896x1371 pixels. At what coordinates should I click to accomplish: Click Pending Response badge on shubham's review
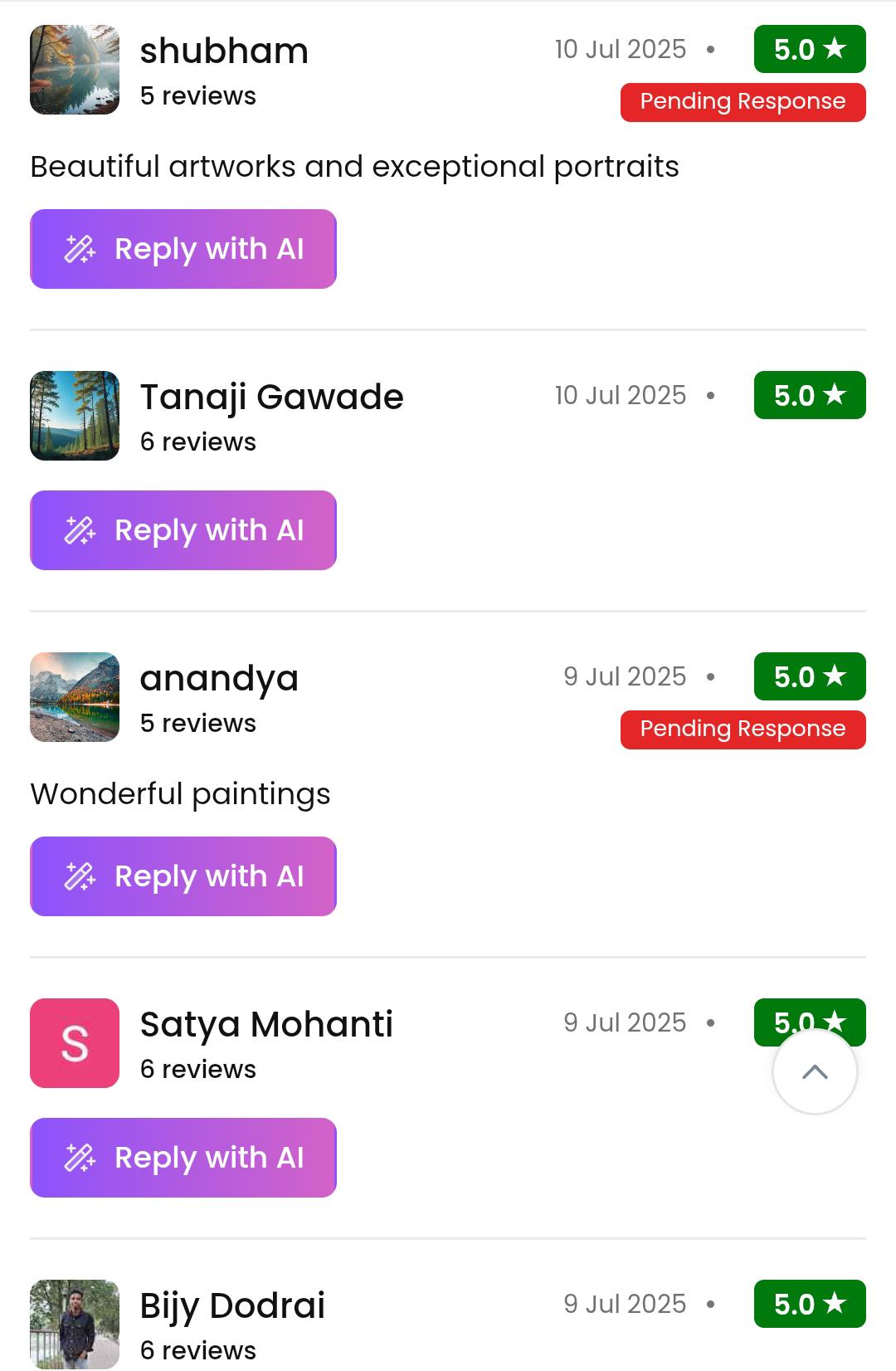(743, 102)
